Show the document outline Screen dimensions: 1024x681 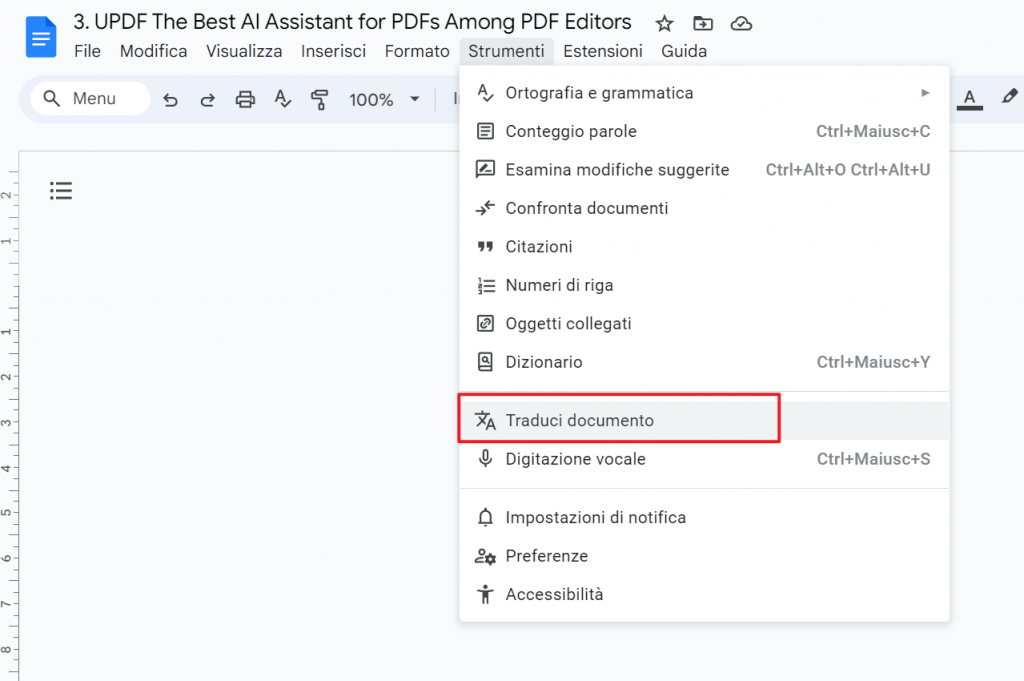61,190
